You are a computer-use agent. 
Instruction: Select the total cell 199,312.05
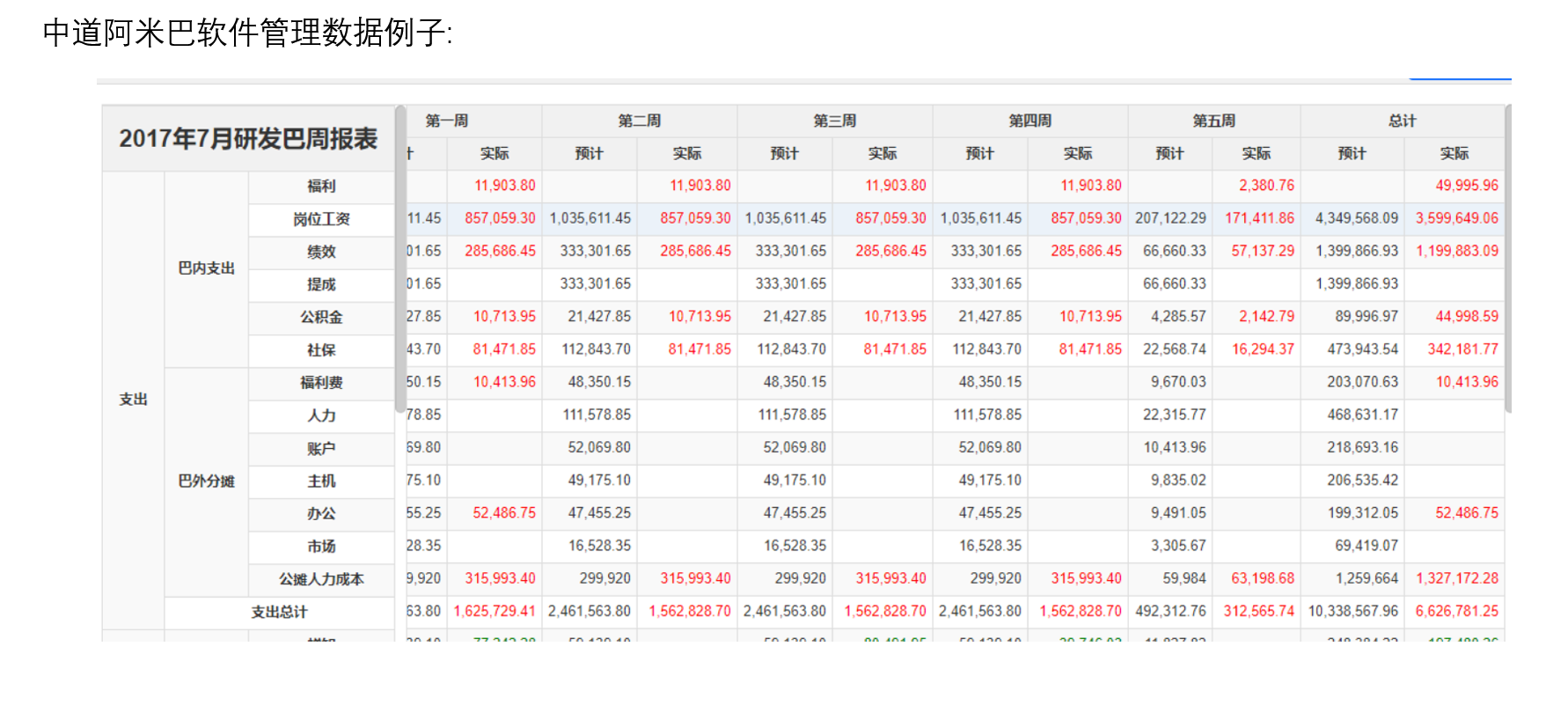pyautogui.click(x=1352, y=513)
